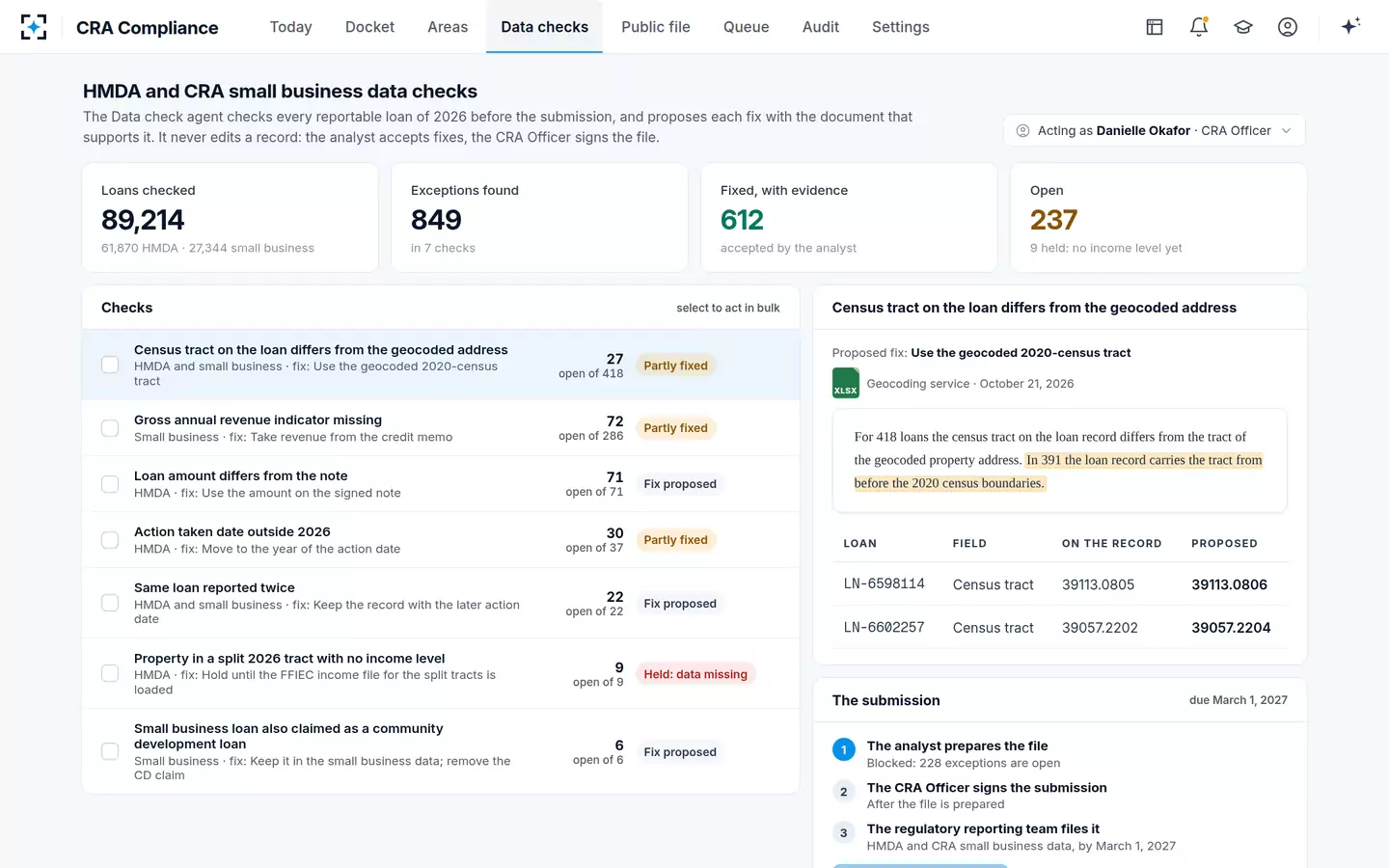Image resolution: width=1389 pixels, height=868 pixels.
Task: Open the layout panel icon in header
Action: tap(1155, 27)
